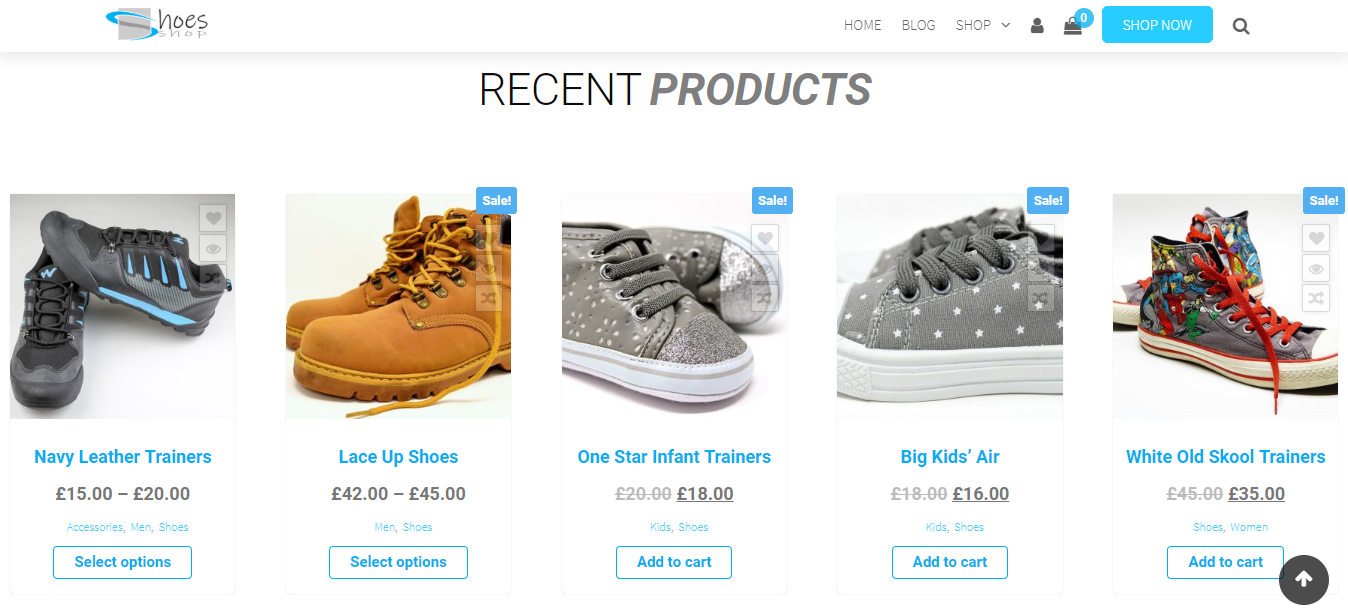Screen dimensions: 1348x610
Task: Click the Shoes Shop logo
Action: click(x=157, y=24)
